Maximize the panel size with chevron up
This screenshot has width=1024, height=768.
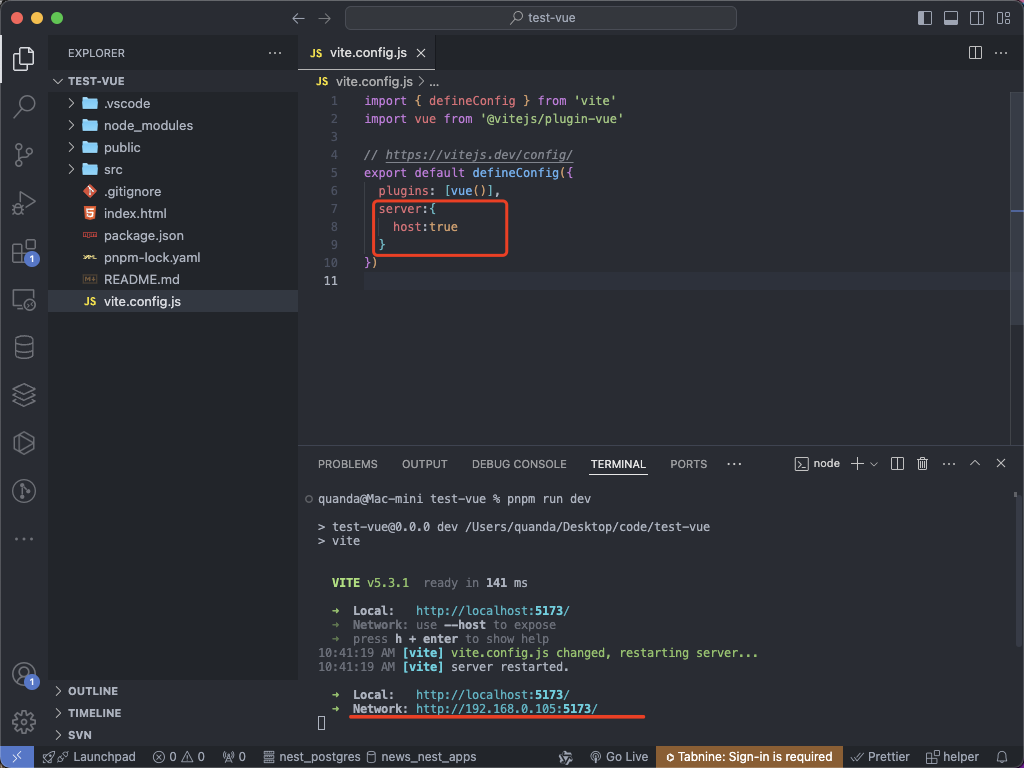pyautogui.click(x=975, y=463)
